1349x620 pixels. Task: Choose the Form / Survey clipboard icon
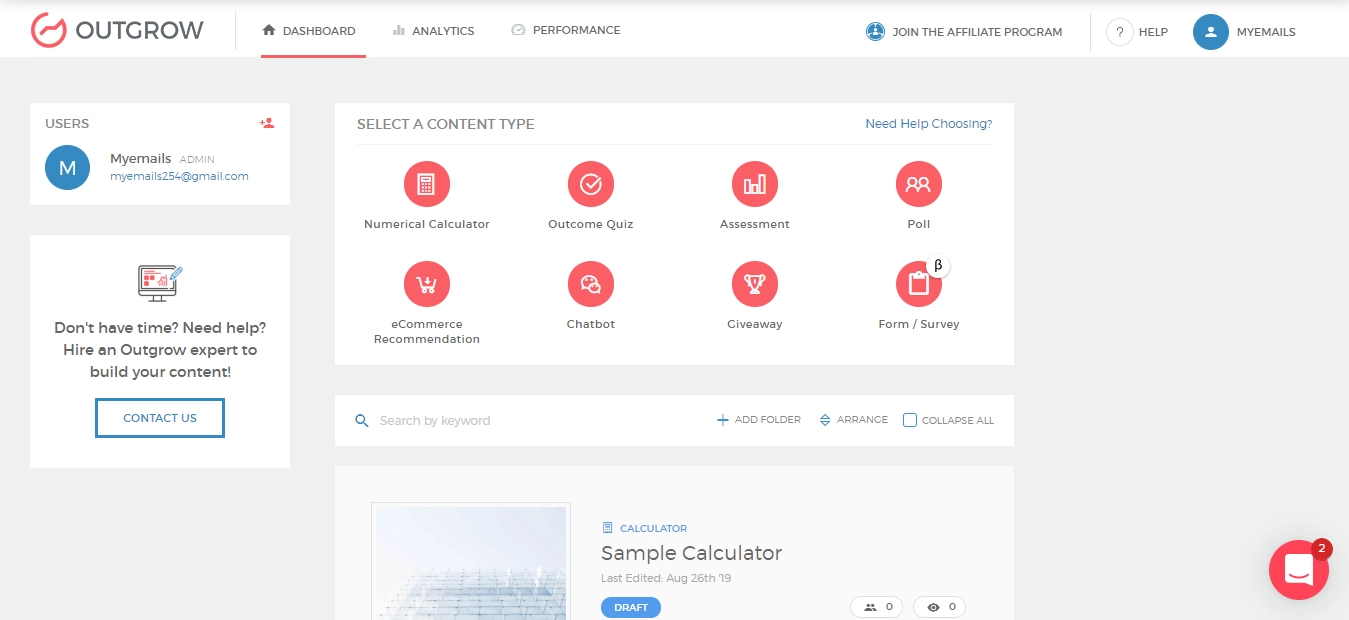click(918, 284)
